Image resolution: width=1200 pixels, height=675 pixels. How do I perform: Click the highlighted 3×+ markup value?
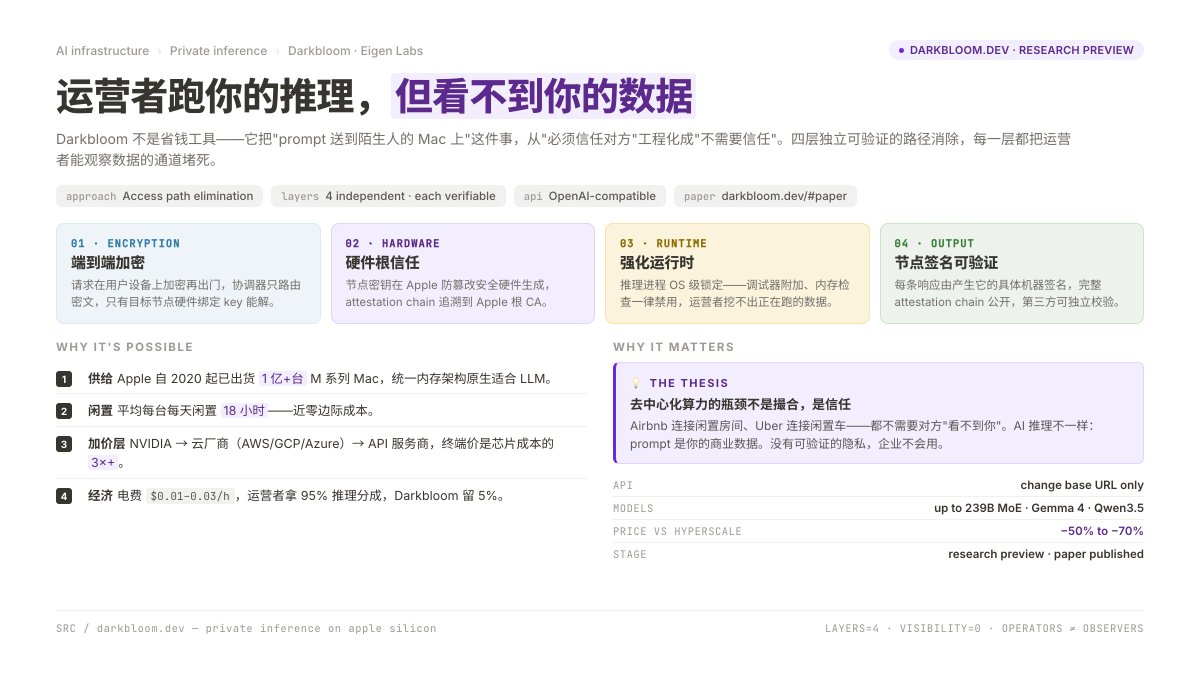point(104,462)
